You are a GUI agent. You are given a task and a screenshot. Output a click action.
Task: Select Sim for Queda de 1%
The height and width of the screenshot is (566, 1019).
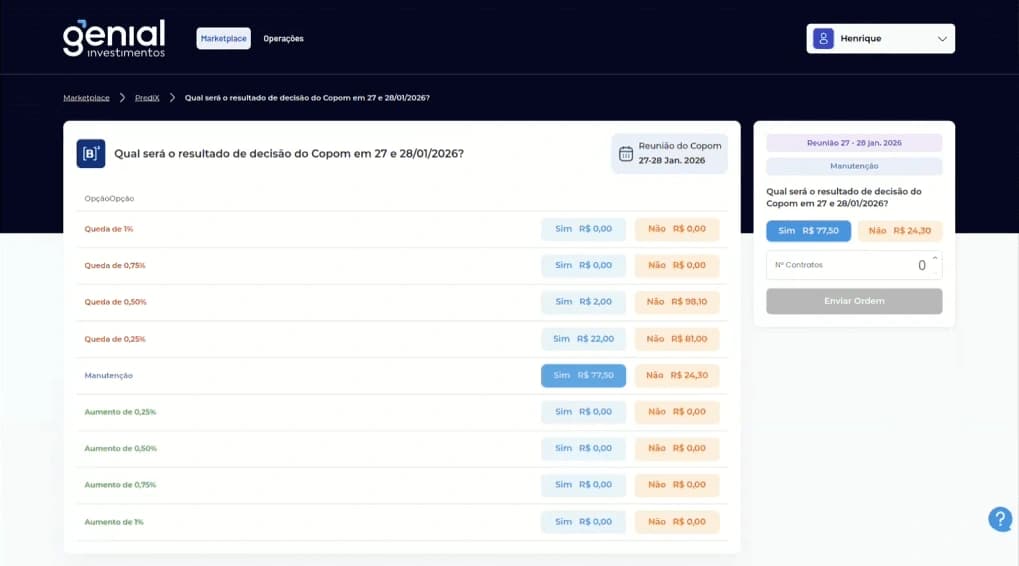click(x=584, y=229)
